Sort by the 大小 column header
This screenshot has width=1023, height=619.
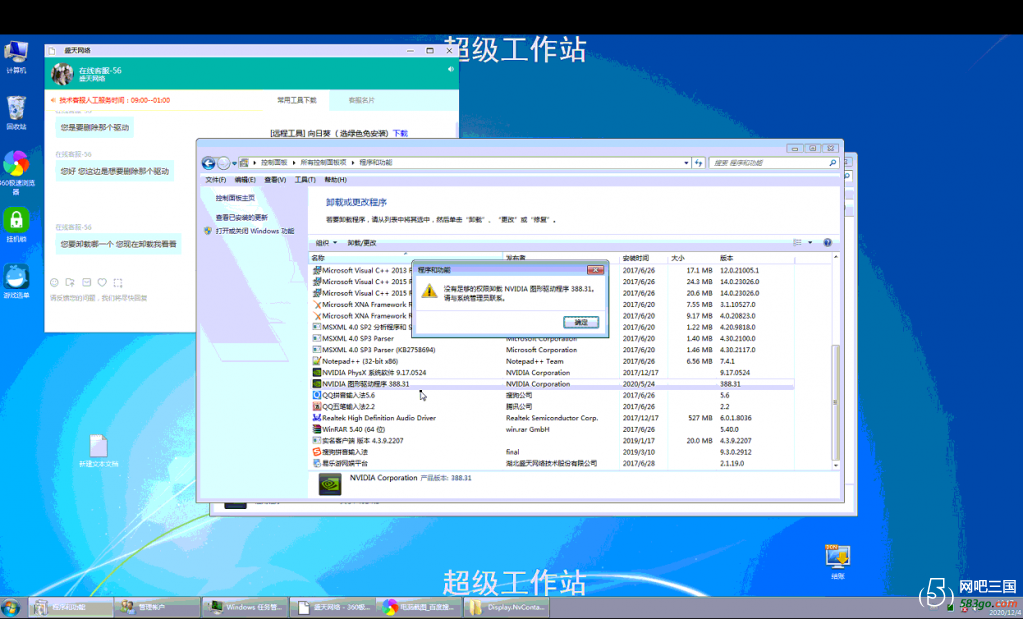click(x=677, y=258)
